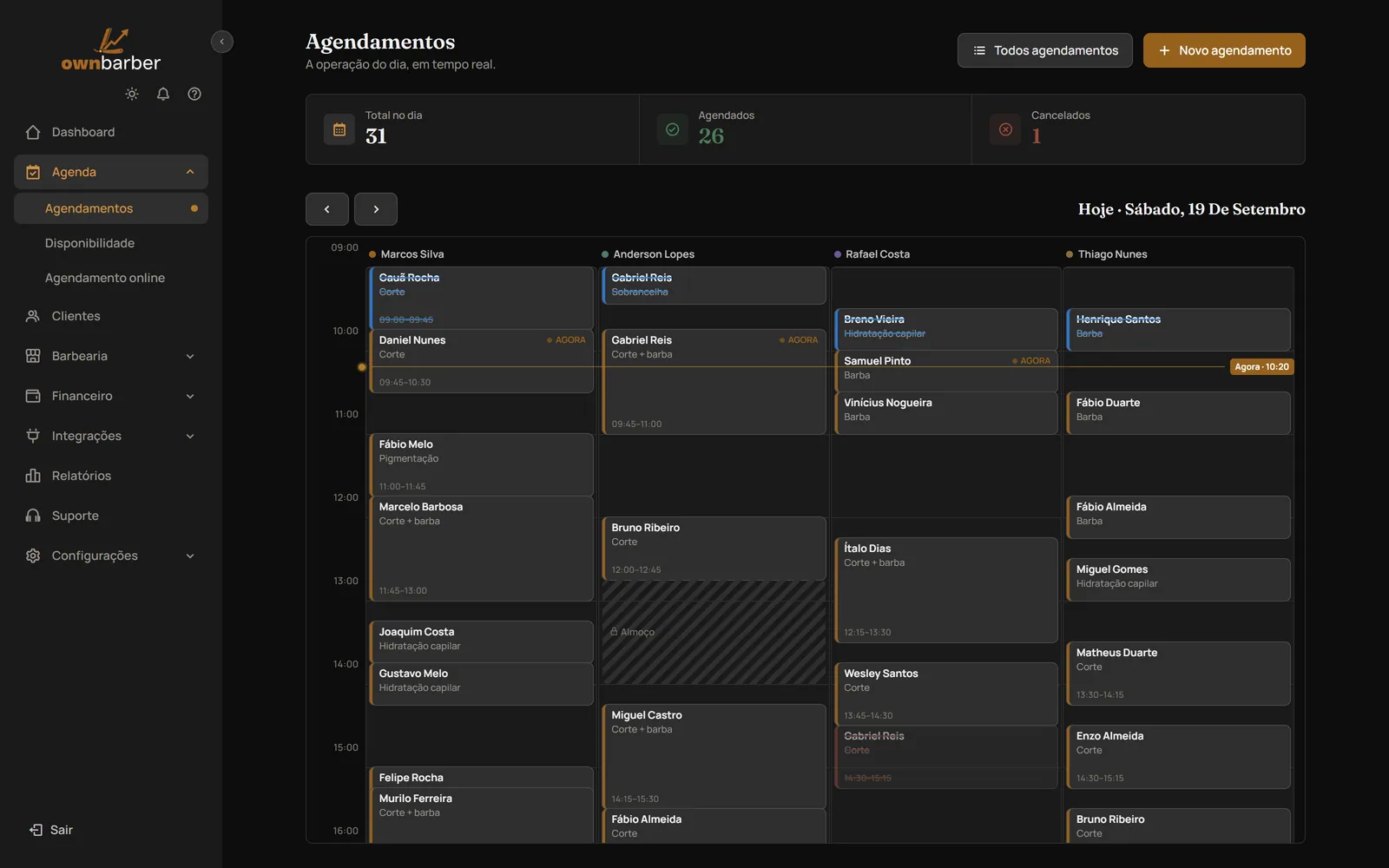Click the Integrações plug icon

point(33,436)
